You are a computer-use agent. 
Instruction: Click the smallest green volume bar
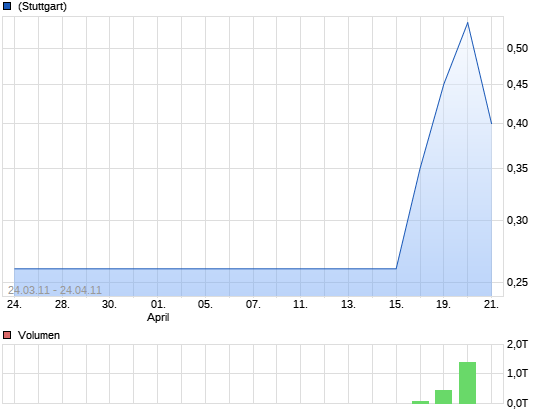(x=421, y=402)
